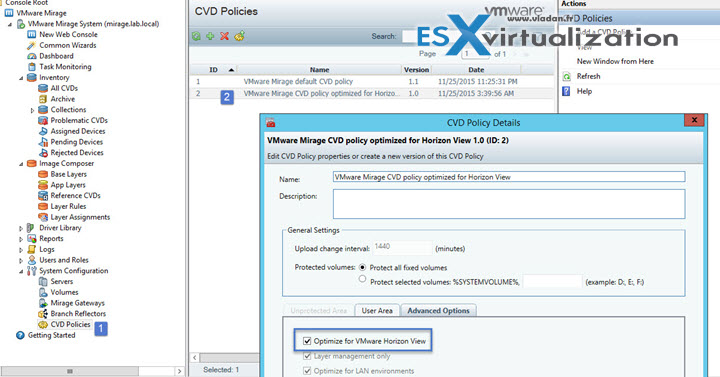
Task: Collapse VMware Mirage System node
Action: [x=10, y=24]
